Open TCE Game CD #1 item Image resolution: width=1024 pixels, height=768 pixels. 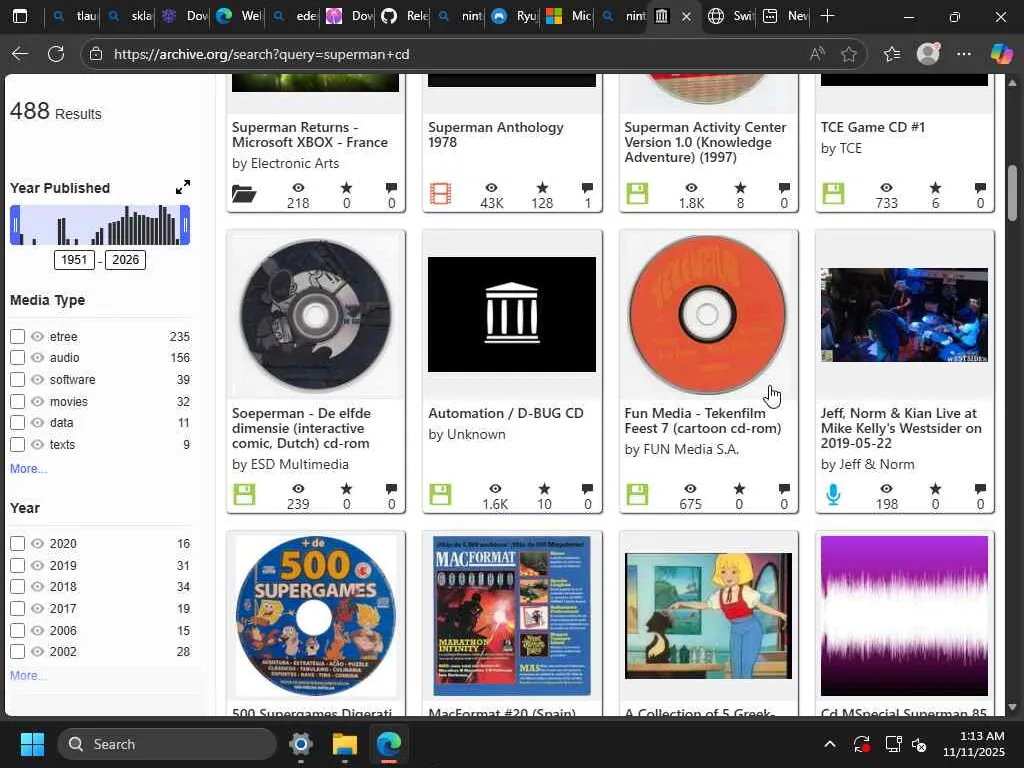(x=872, y=127)
